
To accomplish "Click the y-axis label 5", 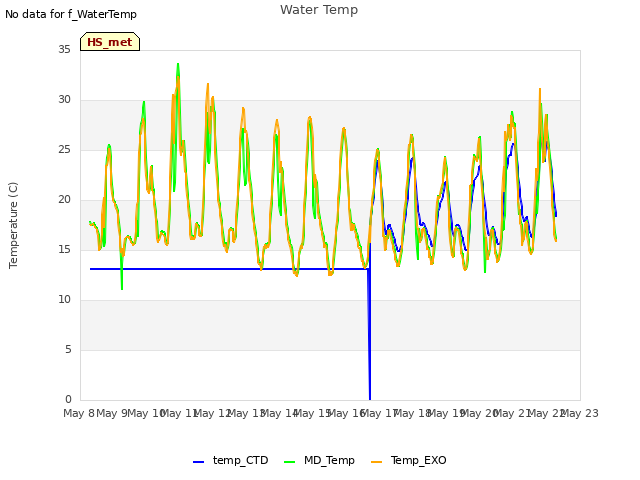I will pyautogui.click(x=68, y=350).
